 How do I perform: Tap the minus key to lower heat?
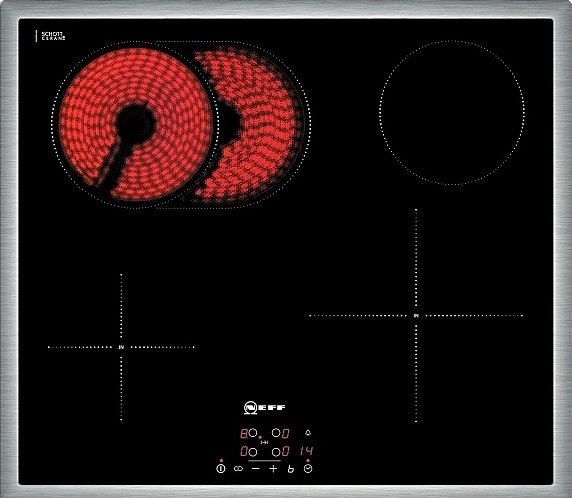pos(256,468)
